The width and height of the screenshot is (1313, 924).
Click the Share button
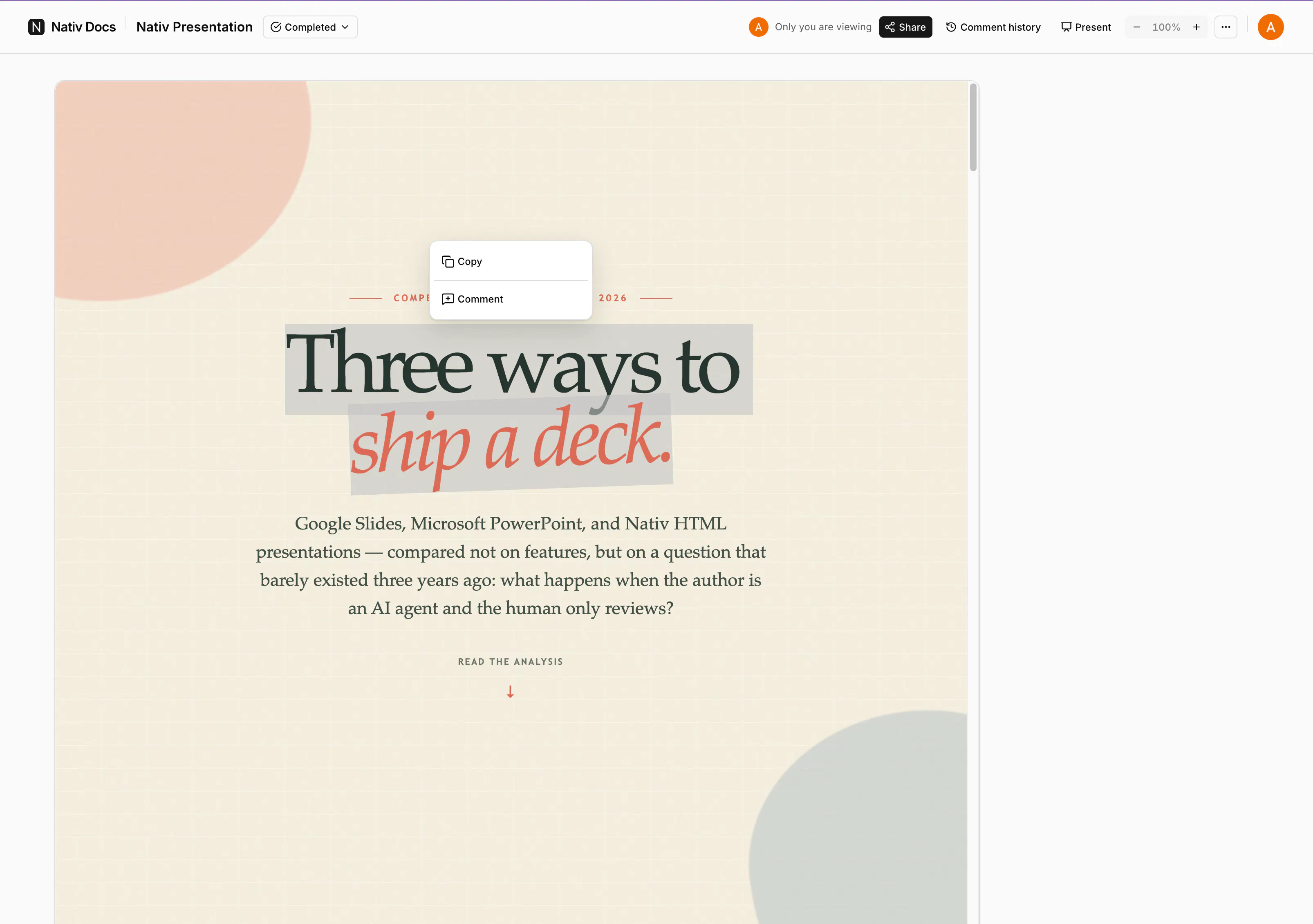click(905, 27)
